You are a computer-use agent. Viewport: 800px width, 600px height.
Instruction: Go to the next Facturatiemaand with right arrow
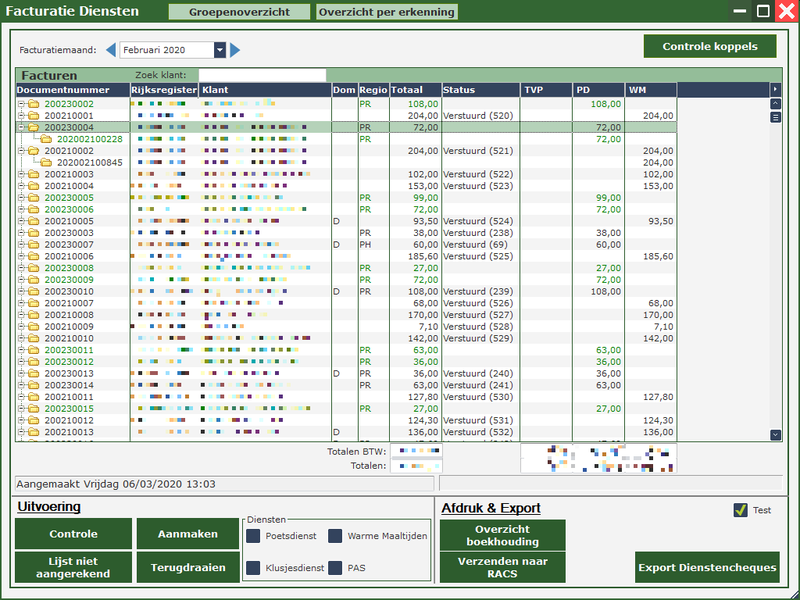[x=235, y=50]
